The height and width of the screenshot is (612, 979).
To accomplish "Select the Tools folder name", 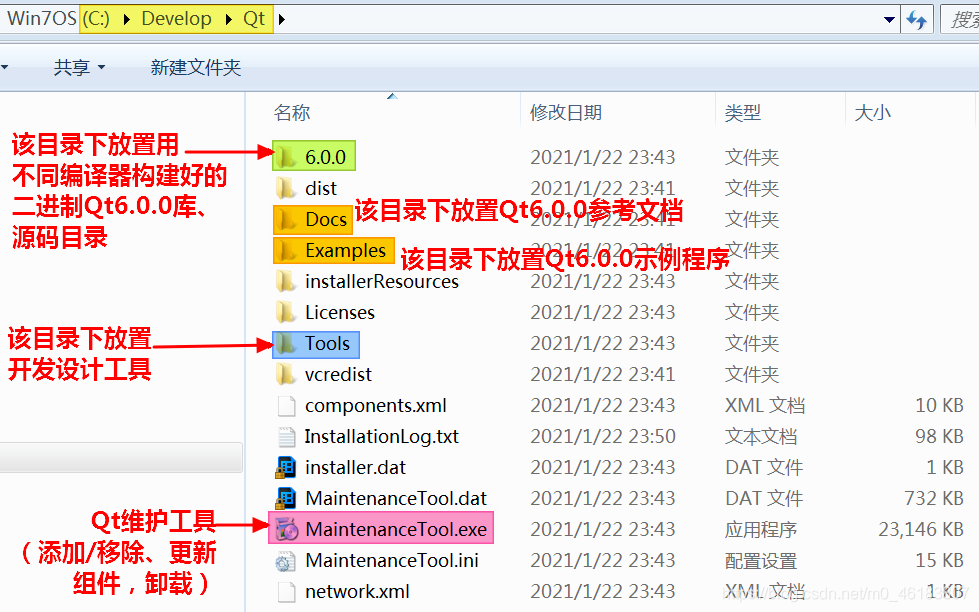I will point(327,343).
